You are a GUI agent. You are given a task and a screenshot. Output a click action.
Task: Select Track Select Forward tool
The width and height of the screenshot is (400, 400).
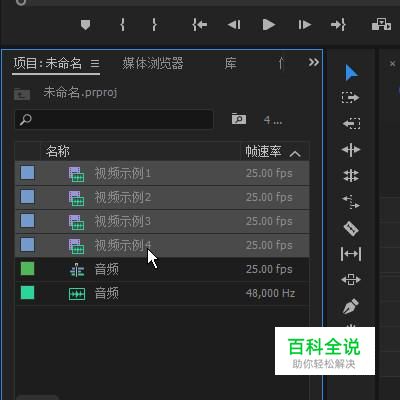coord(351,98)
